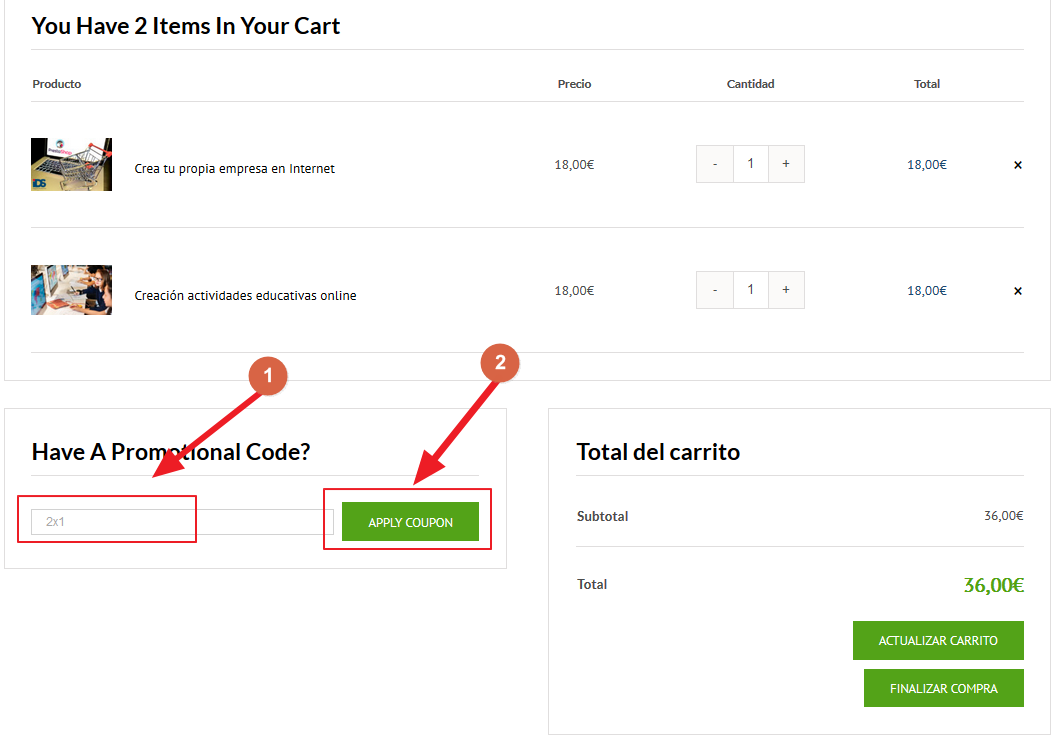Increase quantity of Creación actividades educativas
The width and height of the screenshot is (1057, 746).
[x=786, y=290]
